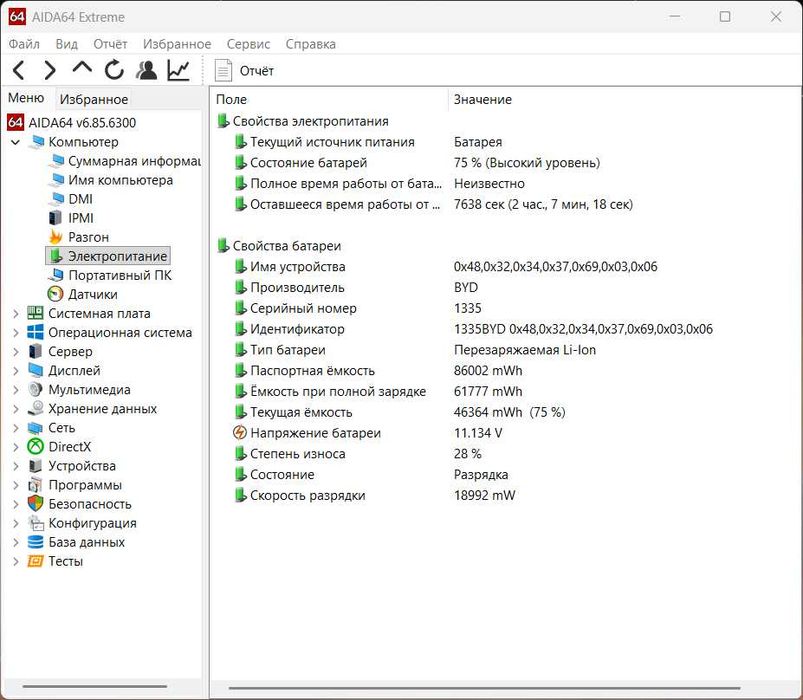This screenshot has height=700, width=803.
Task: Click the Тесты benchmark icon
Action: click(35, 561)
